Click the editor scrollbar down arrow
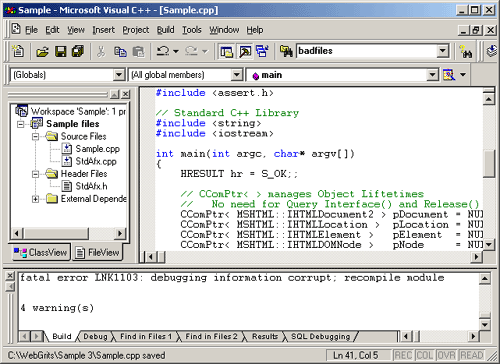Viewport: 500px width, 364px height. pos(489,244)
